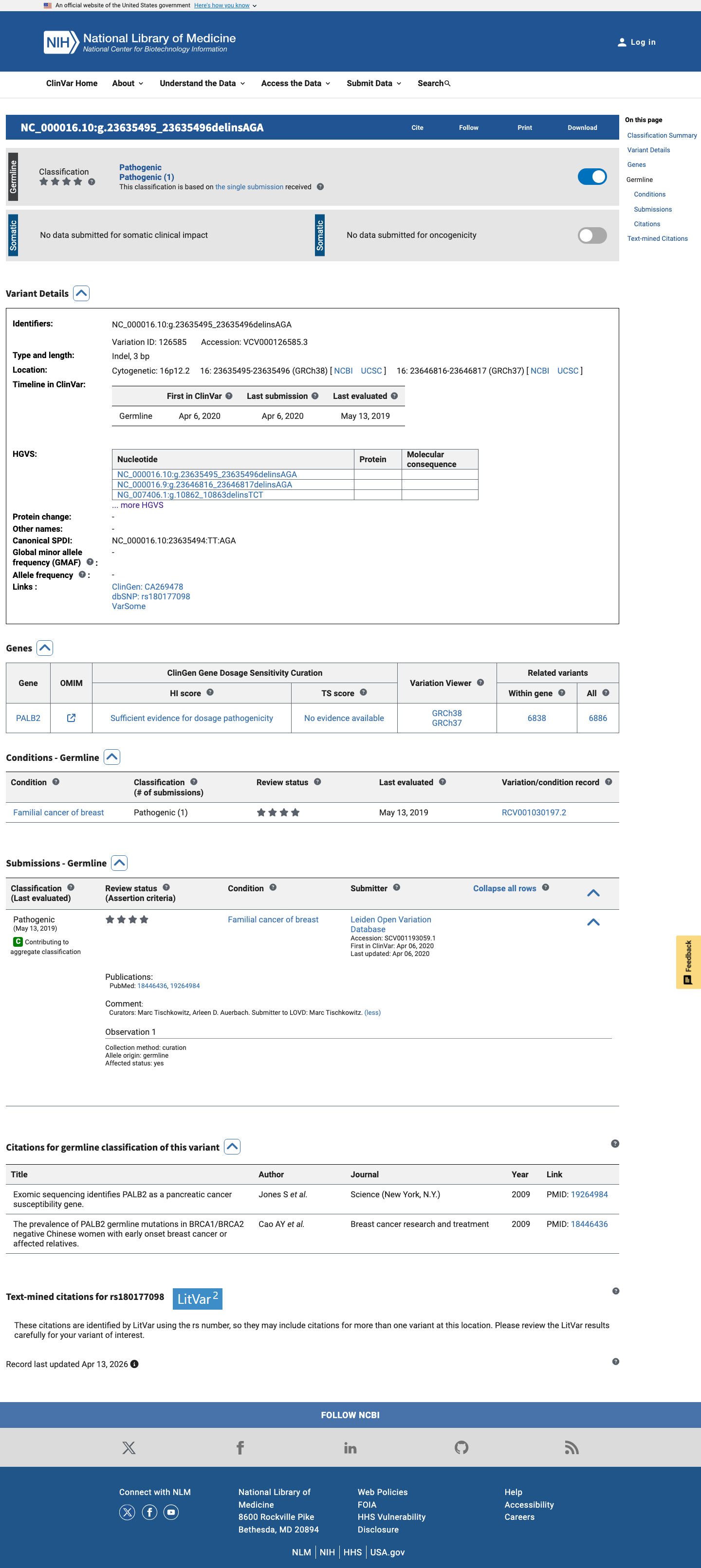Open the Facebook icon under Follow NCBI
The height and width of the screenshot is (1568, 701).
[x=240, y=1447]
